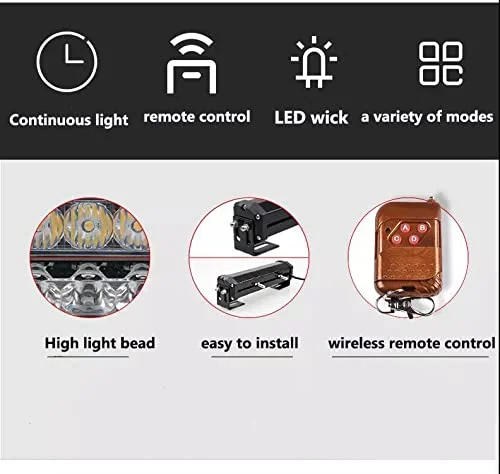The height and width of the screenshot is (474, 500).
Task: Click the easy to install caption
Action: 249,343
